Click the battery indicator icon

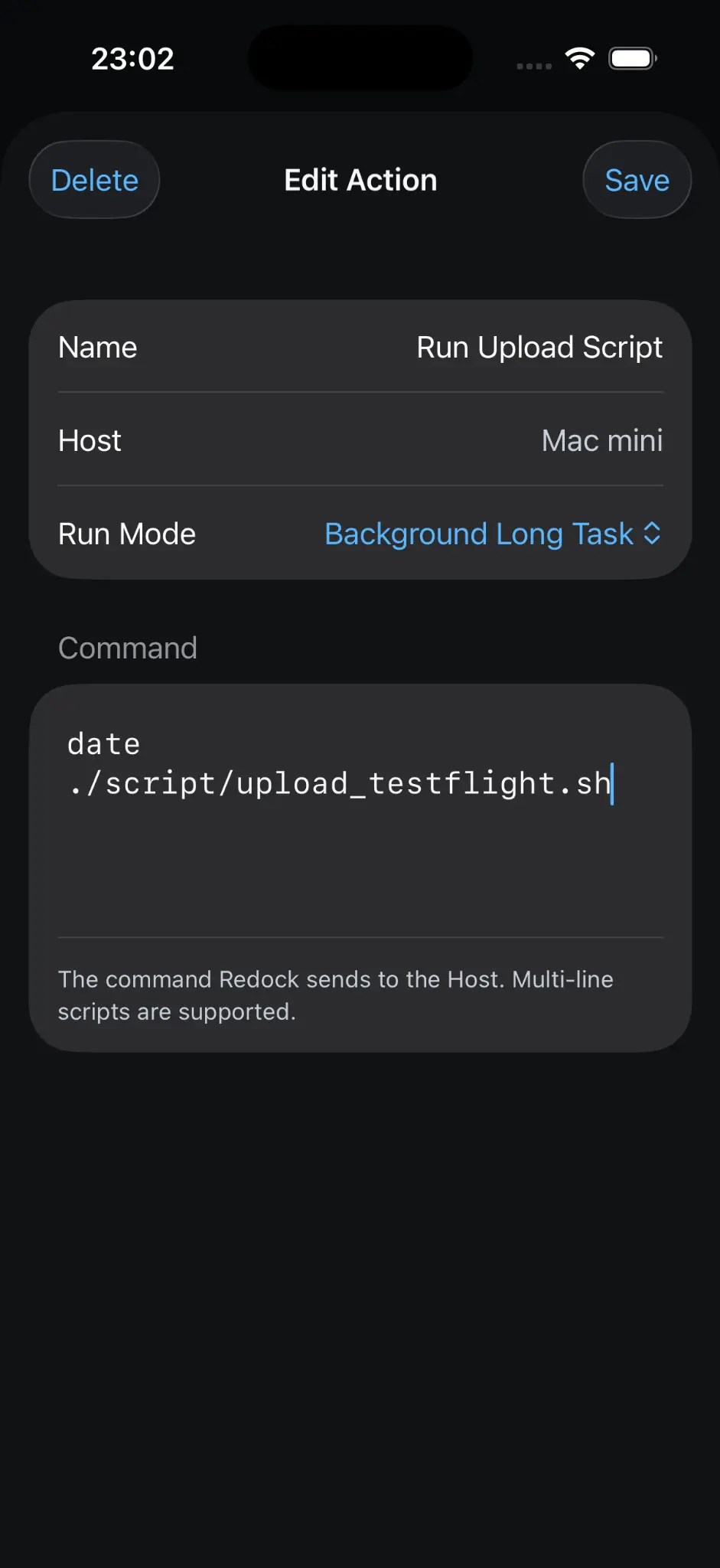[633, 58]
